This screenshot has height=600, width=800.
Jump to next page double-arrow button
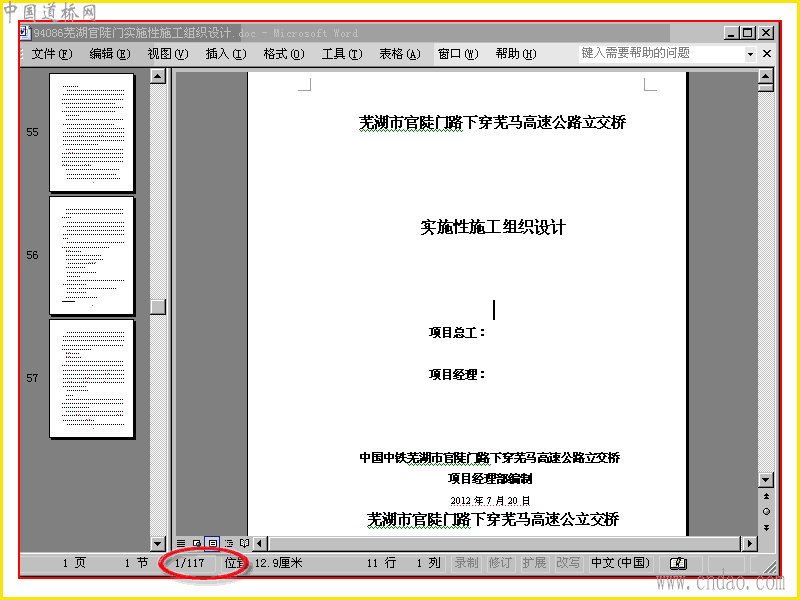(x=766, y=528)
